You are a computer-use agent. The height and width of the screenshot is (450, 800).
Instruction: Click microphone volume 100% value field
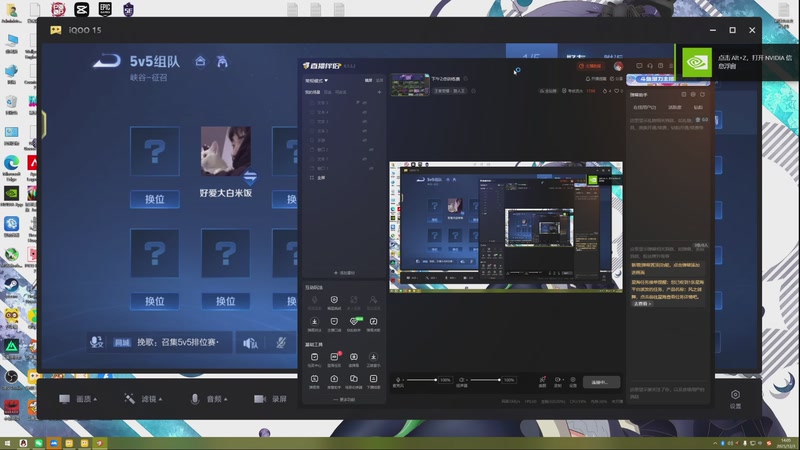pos(445,380)
